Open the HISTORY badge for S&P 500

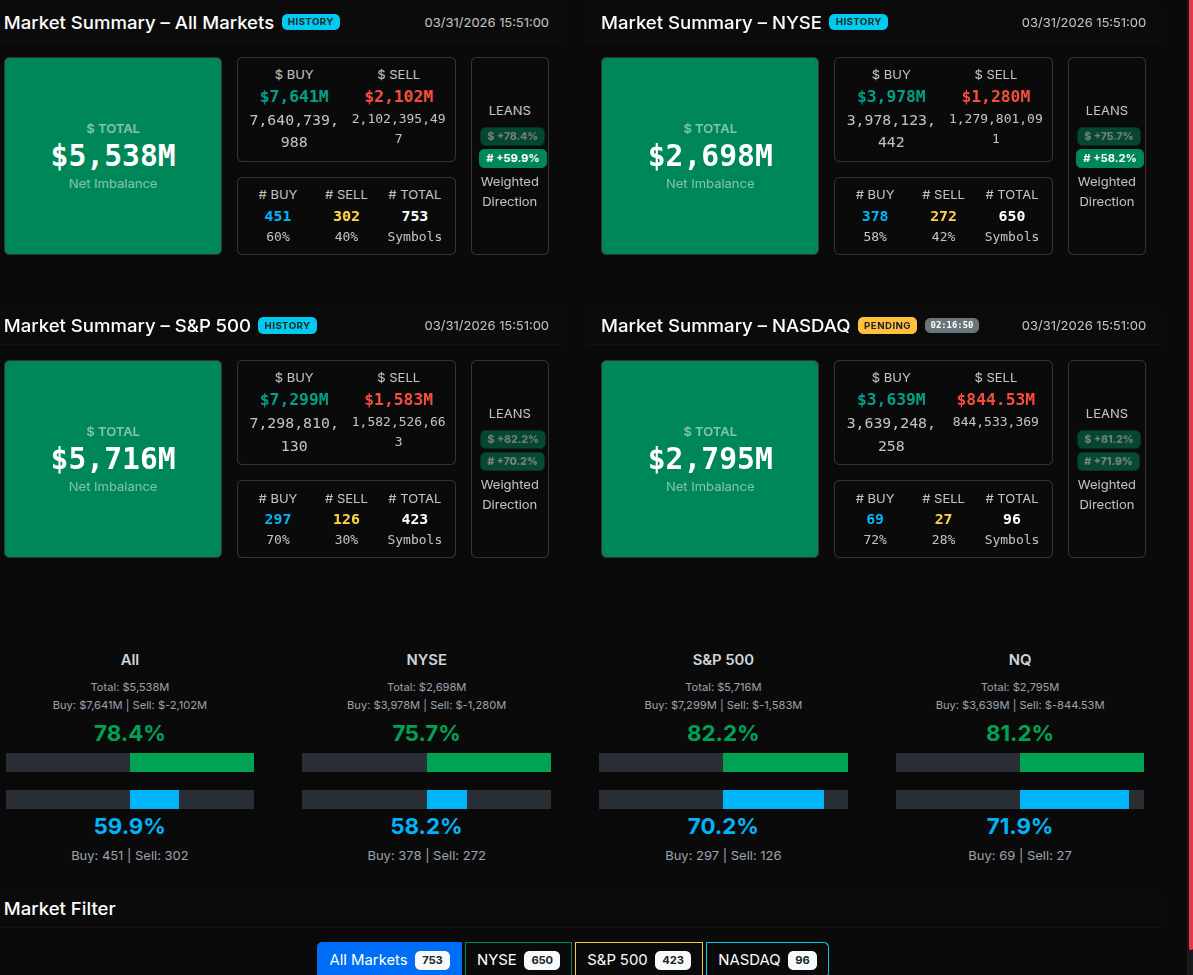pyautogui.click(x=287, y=325)
